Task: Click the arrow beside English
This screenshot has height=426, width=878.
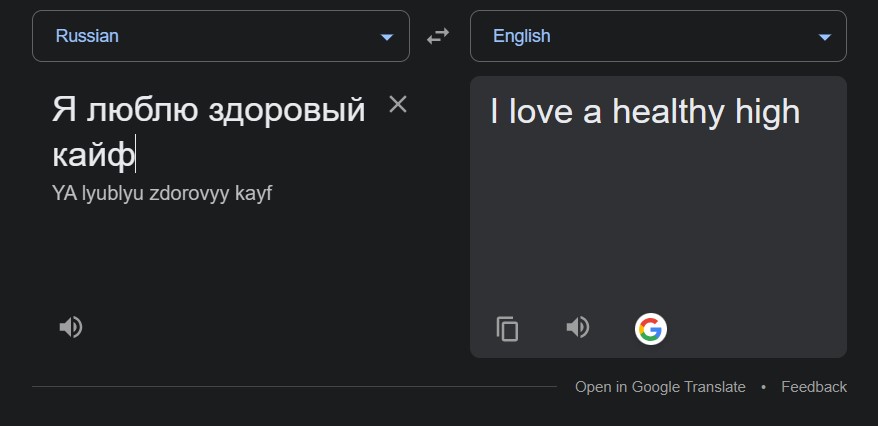Action: coord(824,37)
